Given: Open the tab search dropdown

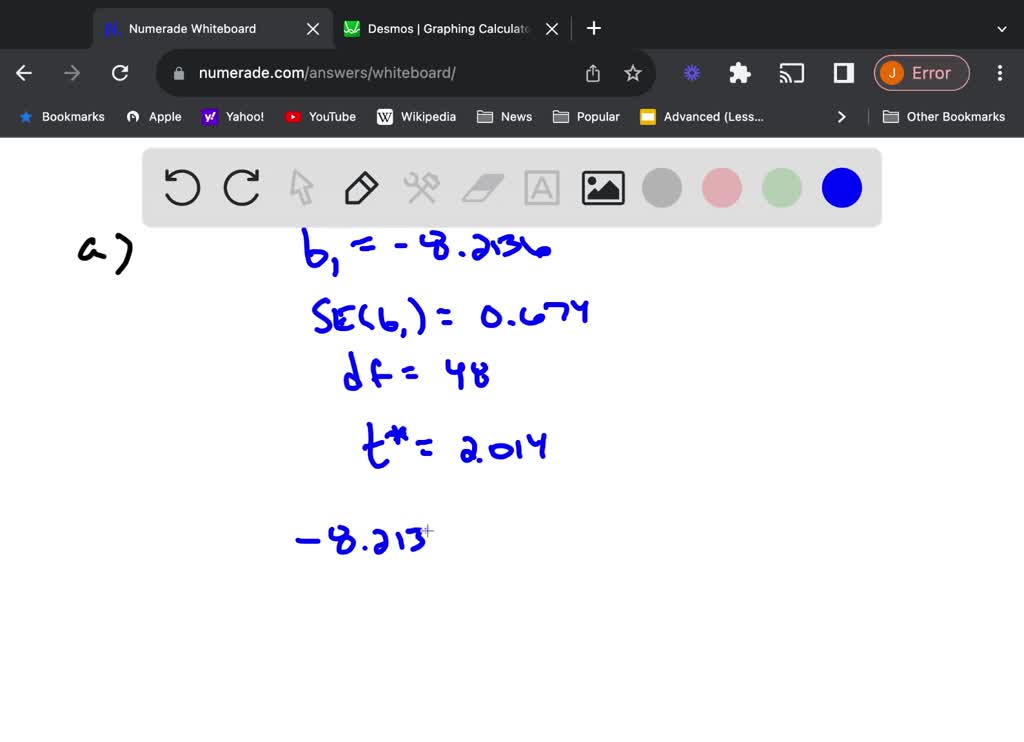Looking at the screenshot, I should tap(1003, 27).
